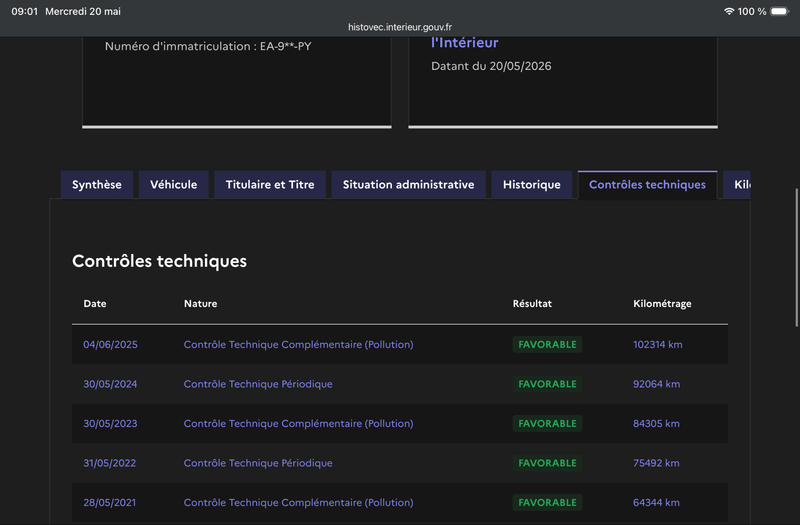The height and width of the screenshot is (525, 800).
Task: Switch to the Véhicule tab
Action: click(173, 185)
